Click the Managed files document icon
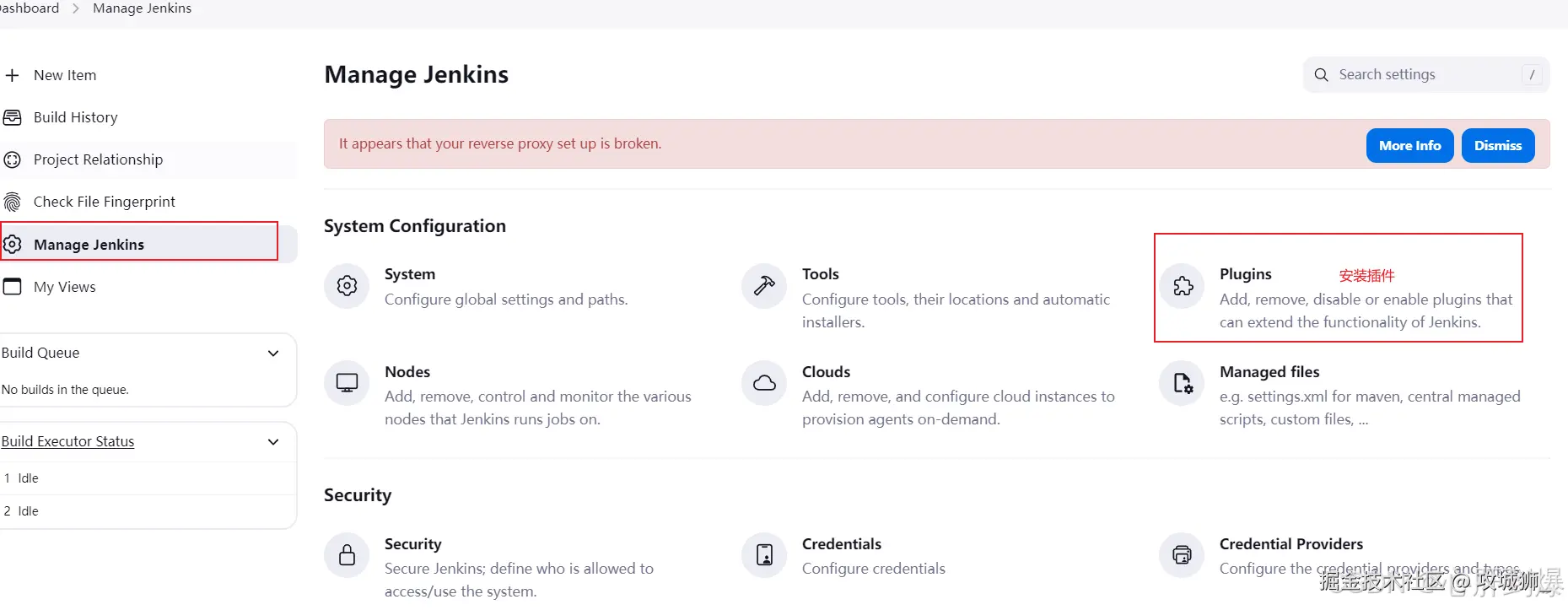The image size is (1568, 610). pos(1183,383)
